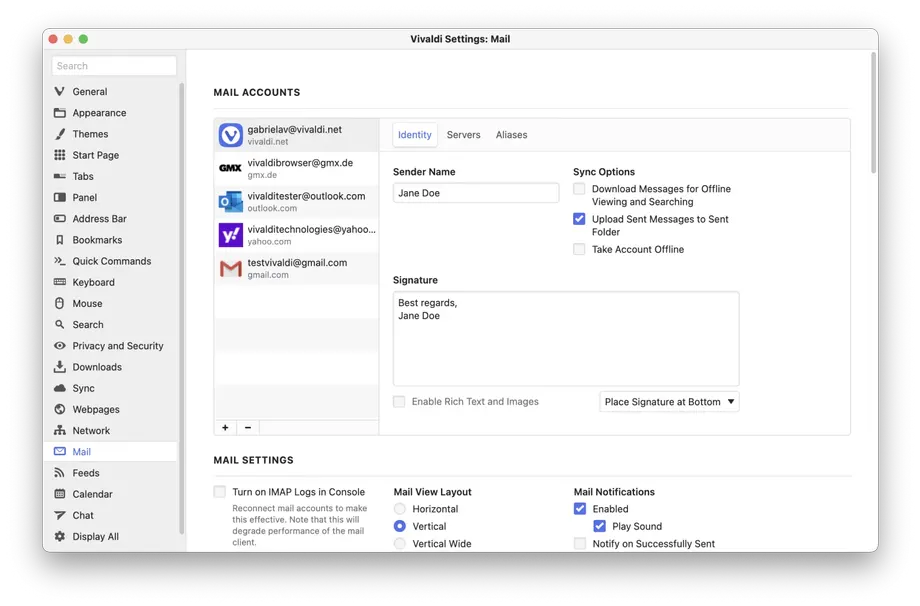Screen dimensions: 920x606
Task: Click the Webpages globe icon
Action: (x=59, y=409)
